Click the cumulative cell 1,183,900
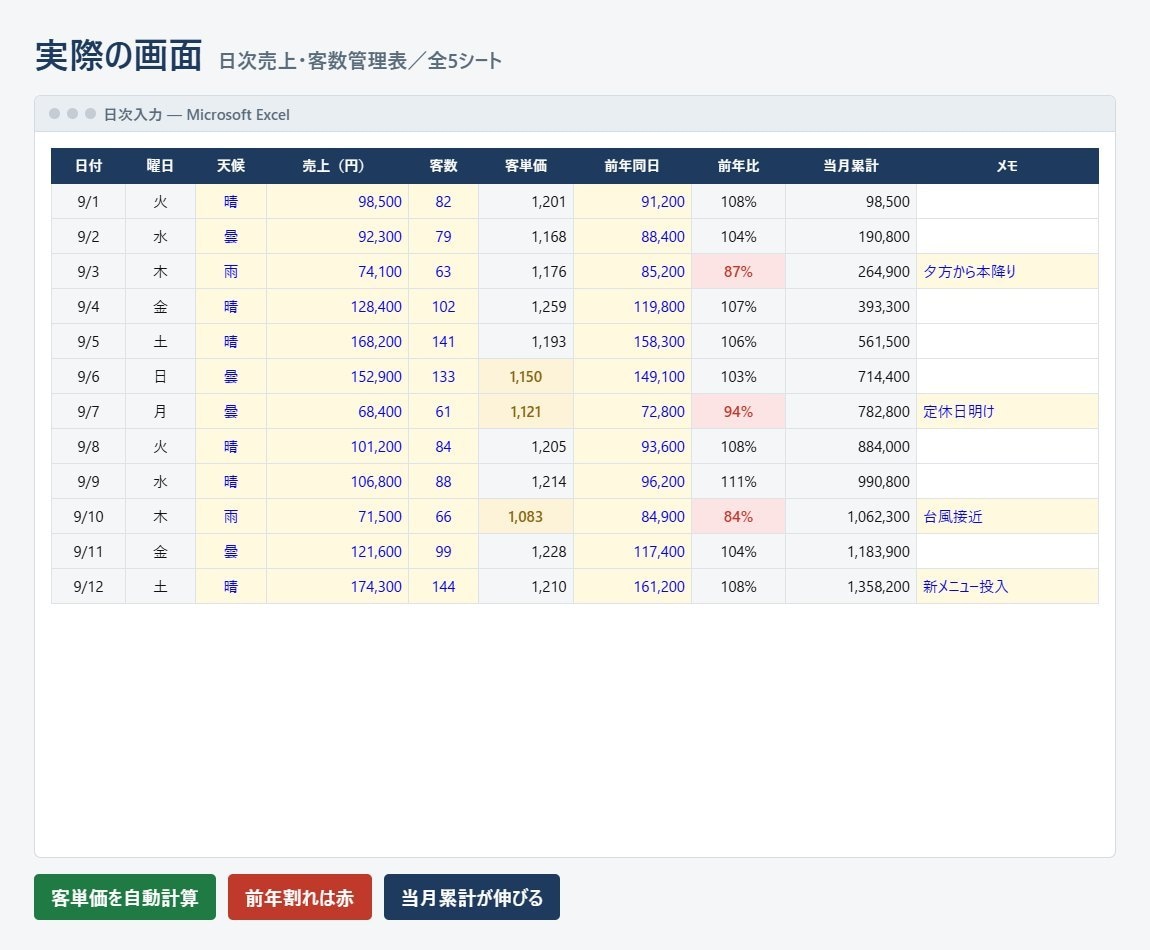Image resolution: width=1150 pixels, height=950 pixels. (851, 552)
